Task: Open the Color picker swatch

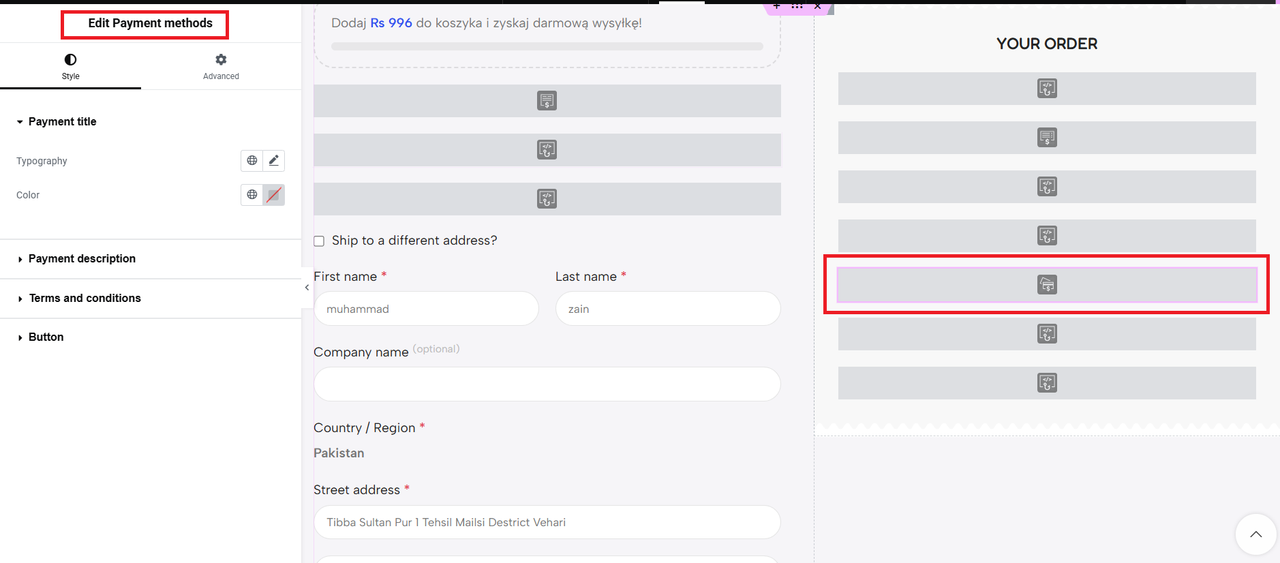Action: (x=274, y=194)
